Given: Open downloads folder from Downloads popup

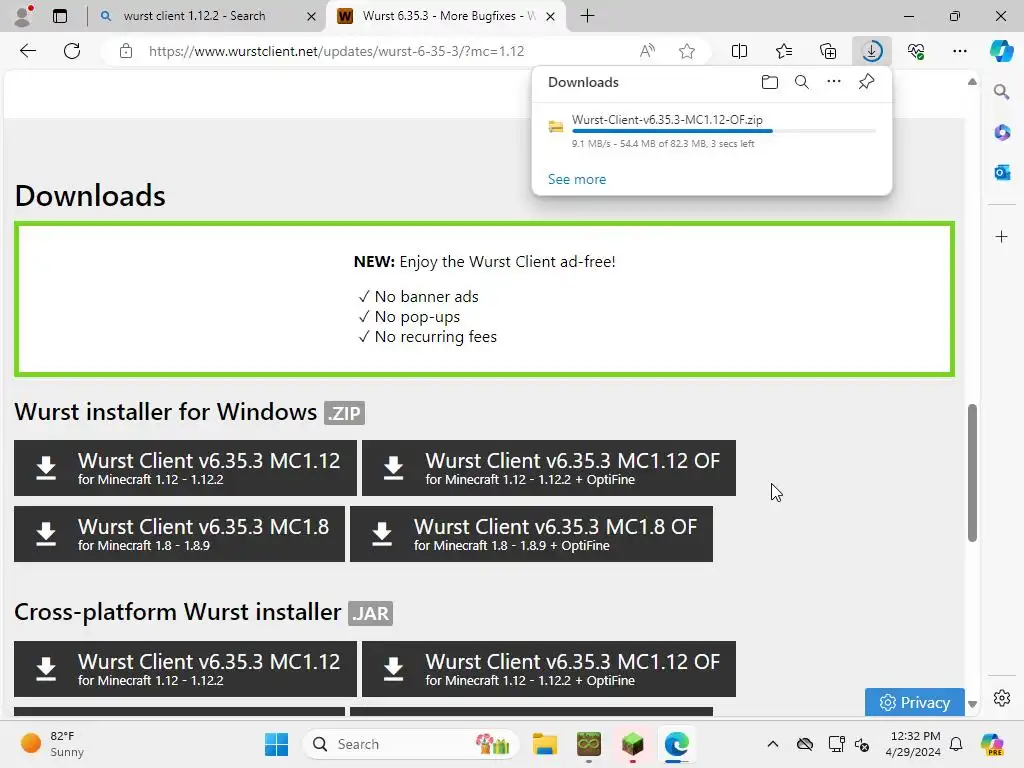Looking at the screenshot, I should click(770, 82).
